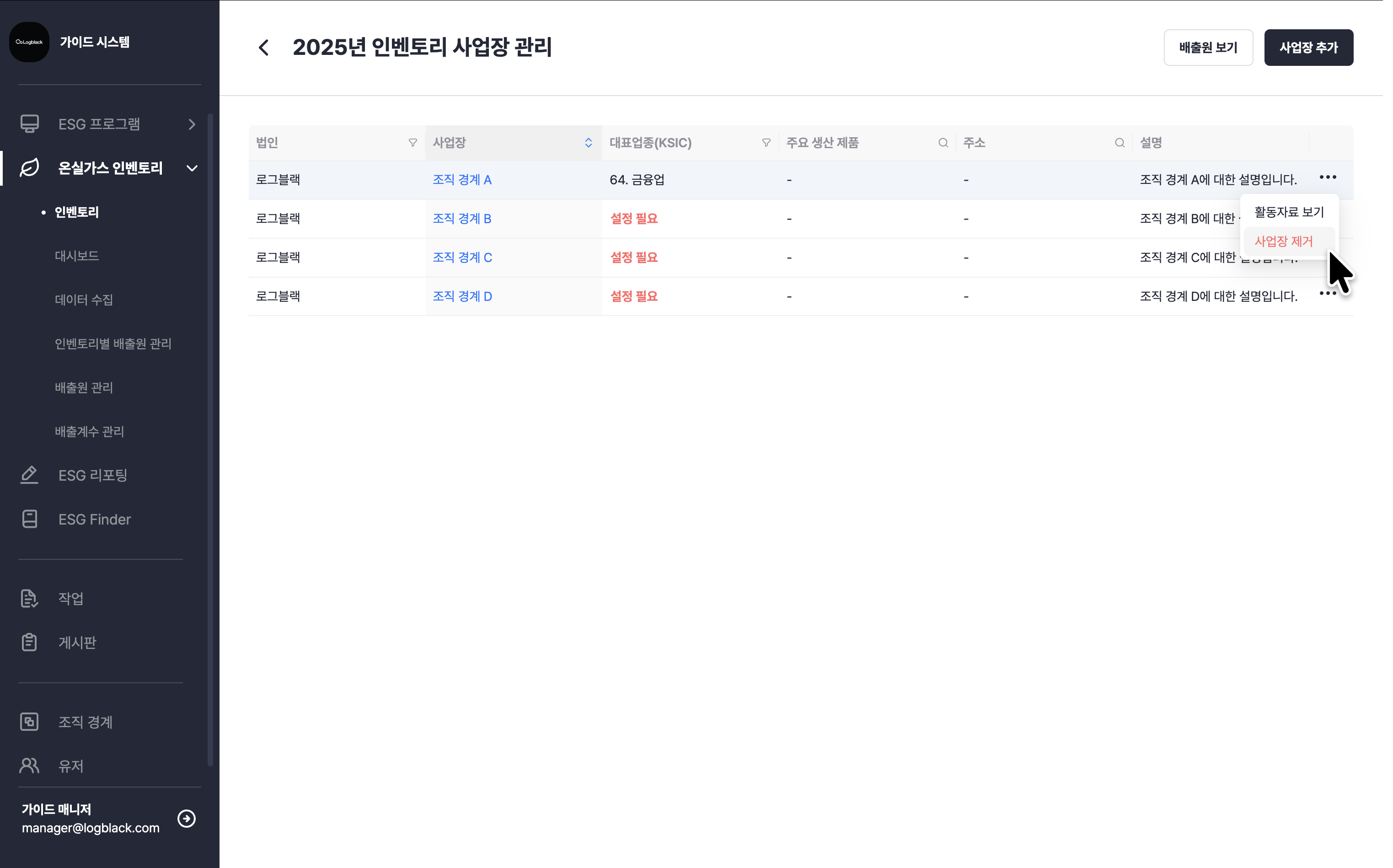Open the 조직 경계 D link

click(463, 296)
